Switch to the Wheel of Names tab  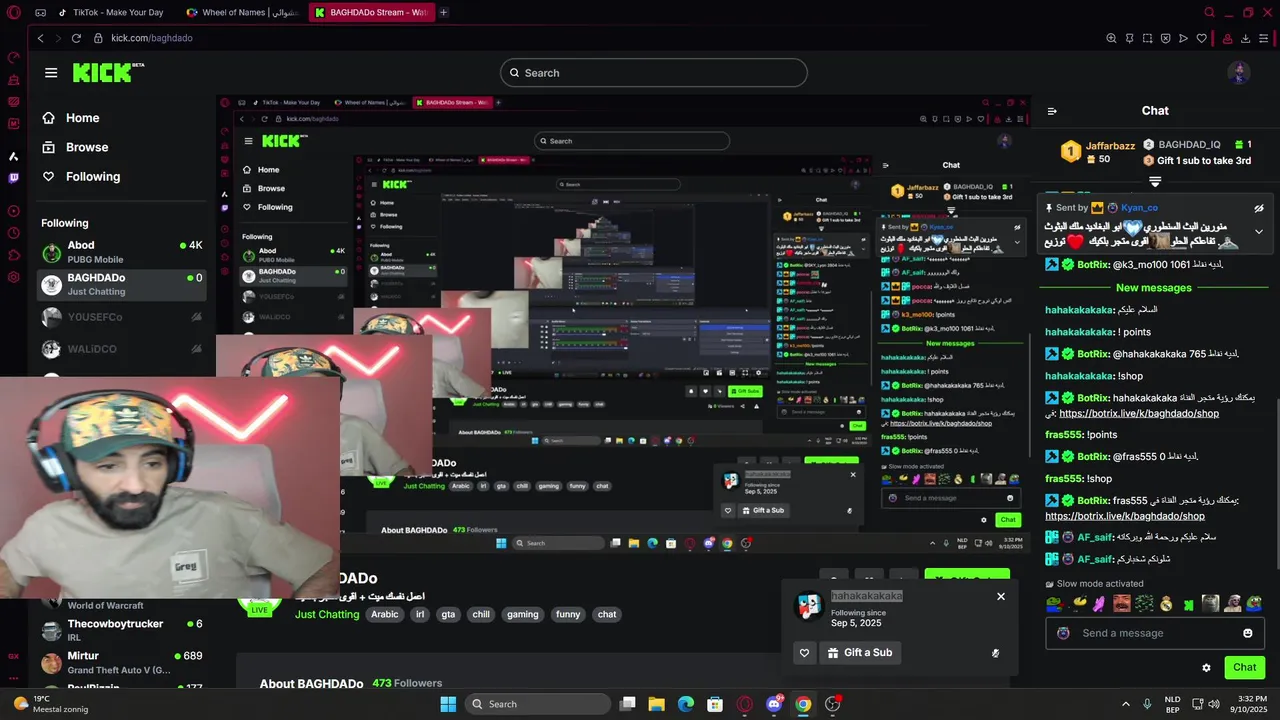pyautogui.click(x=243, y=13)
